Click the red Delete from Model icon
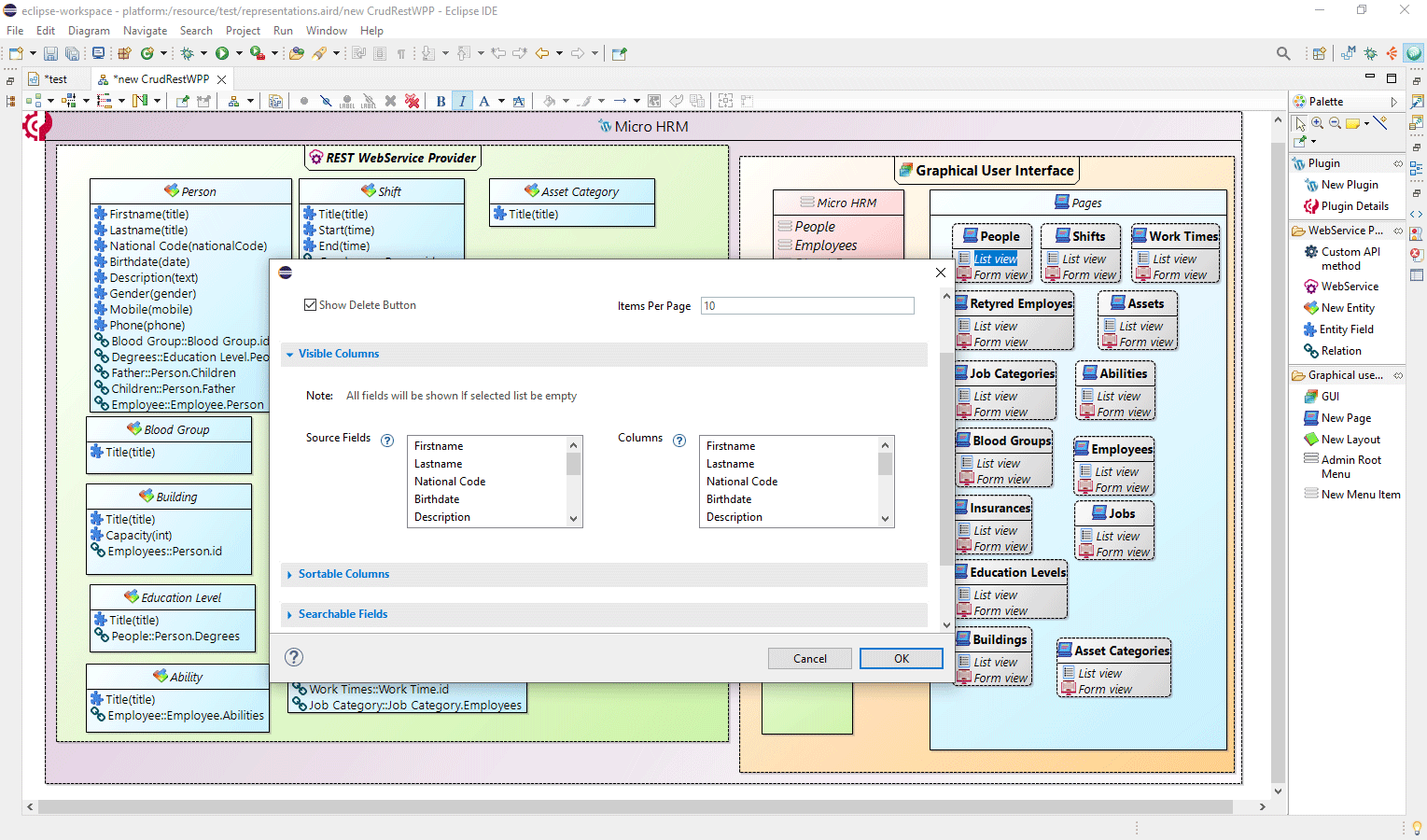 pyautogui.click(x=412, y=101)
